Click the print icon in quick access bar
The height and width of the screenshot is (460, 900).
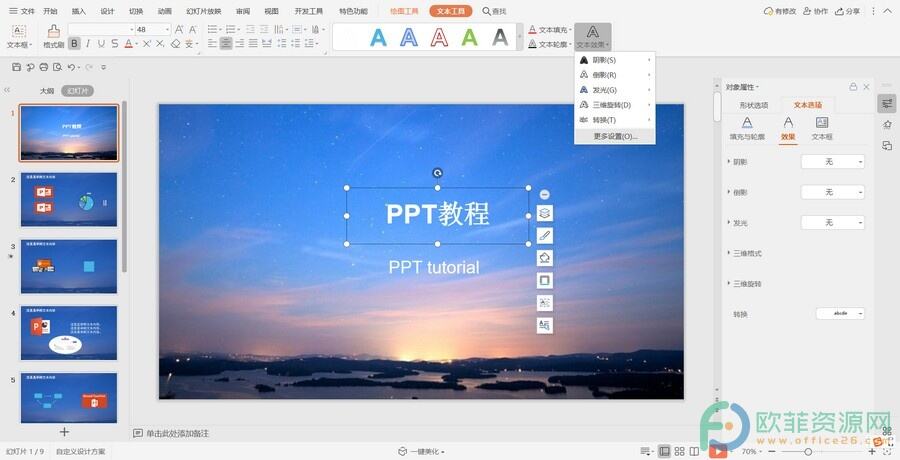pos(44,67)
